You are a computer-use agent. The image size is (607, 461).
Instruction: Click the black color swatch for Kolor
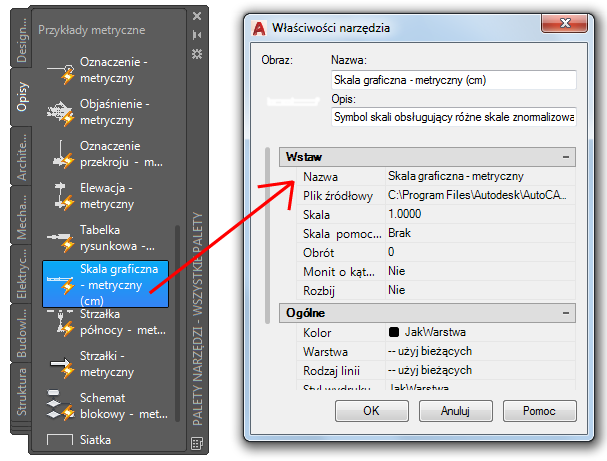click(x=394, y=332)
